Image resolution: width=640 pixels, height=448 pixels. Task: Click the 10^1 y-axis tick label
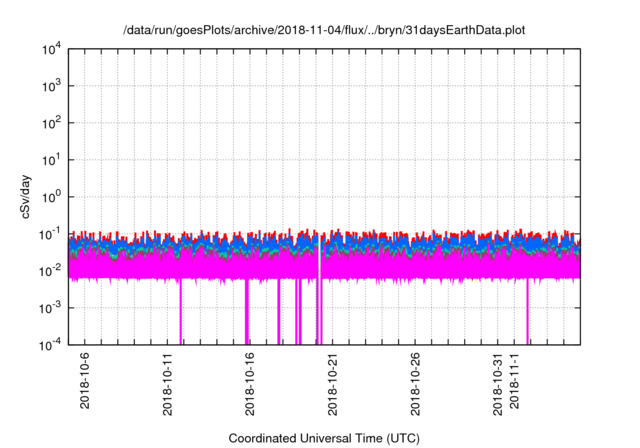tap(52, 161)
